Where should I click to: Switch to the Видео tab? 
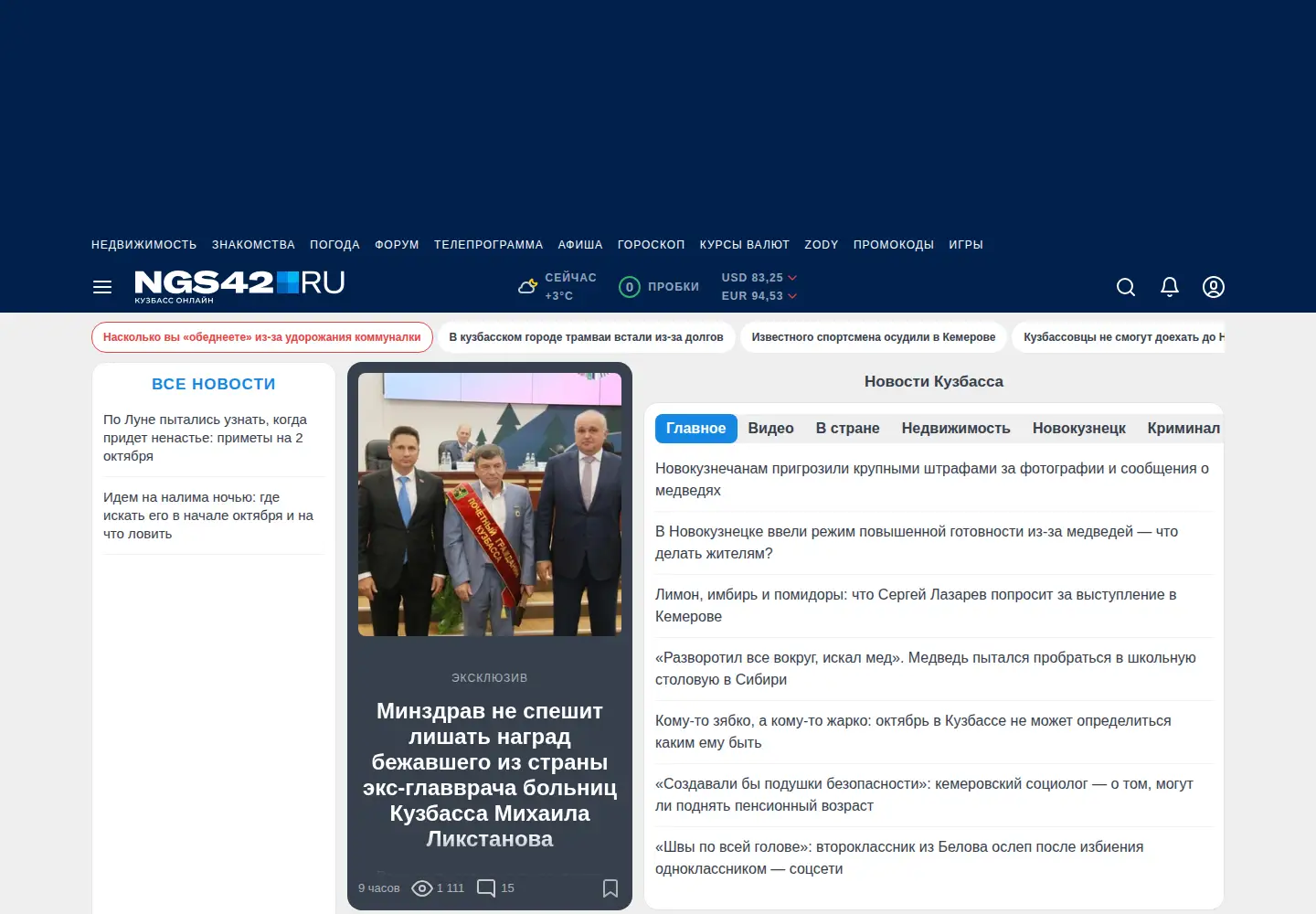[x=771, y=429]
